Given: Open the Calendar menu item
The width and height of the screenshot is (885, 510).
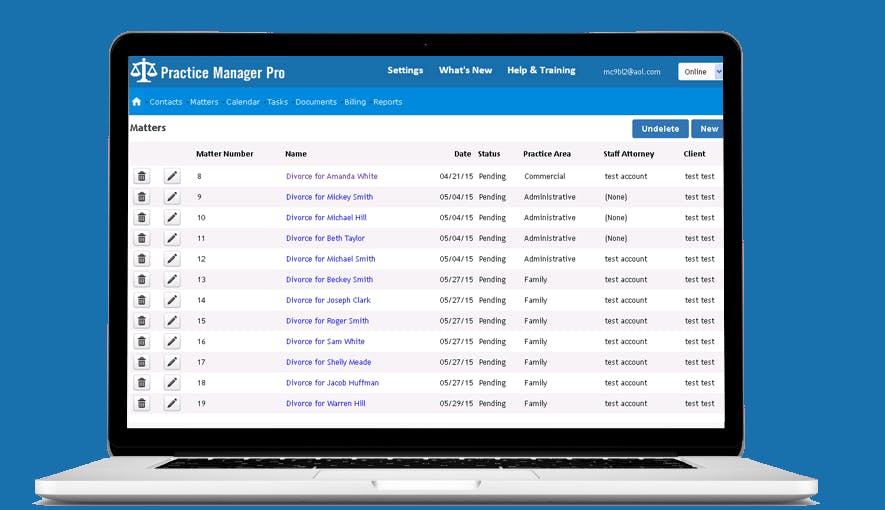Looking at the screenshot, I should (x=243, y=102).
